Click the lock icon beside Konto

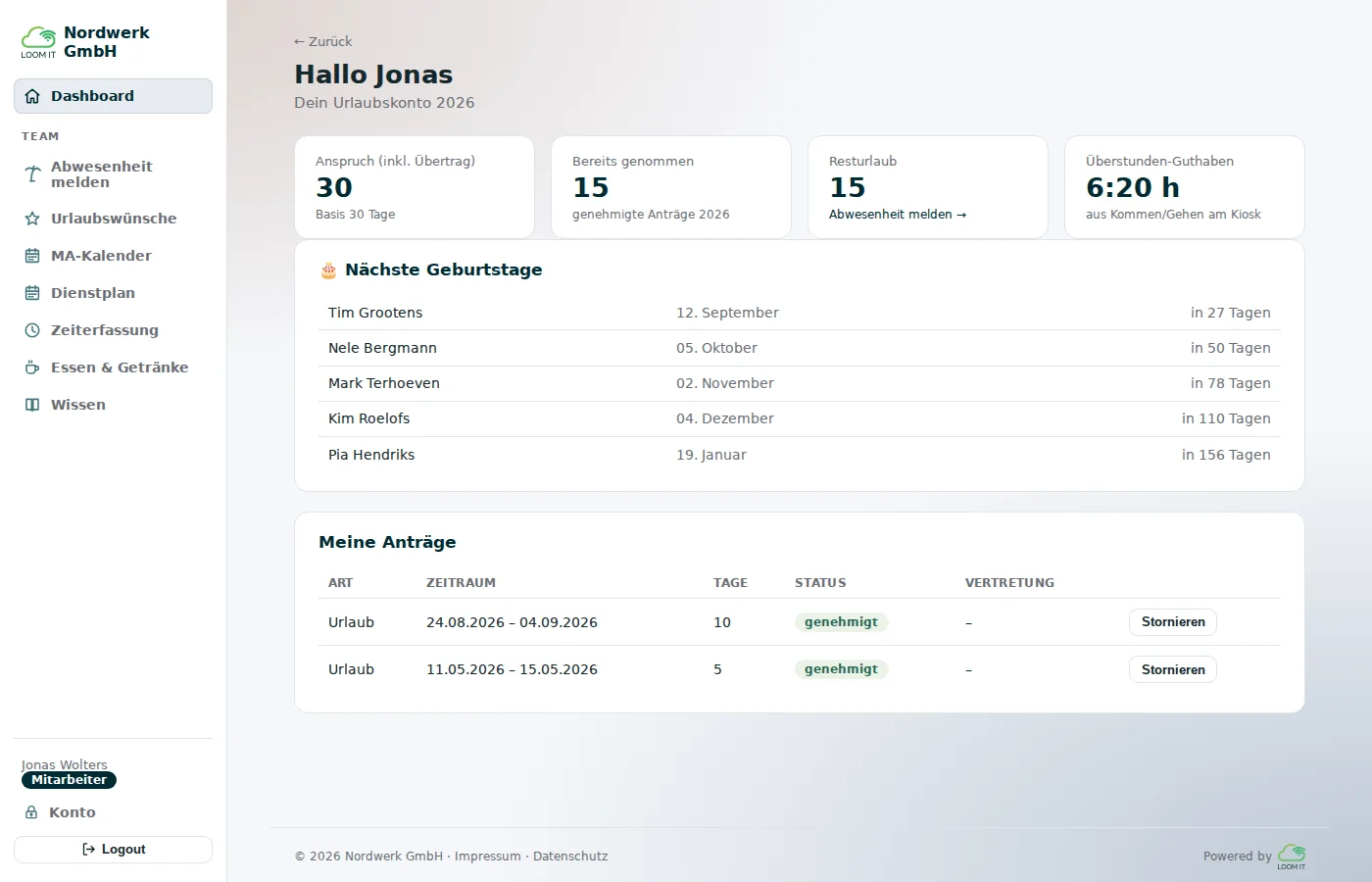coord(31,812)
